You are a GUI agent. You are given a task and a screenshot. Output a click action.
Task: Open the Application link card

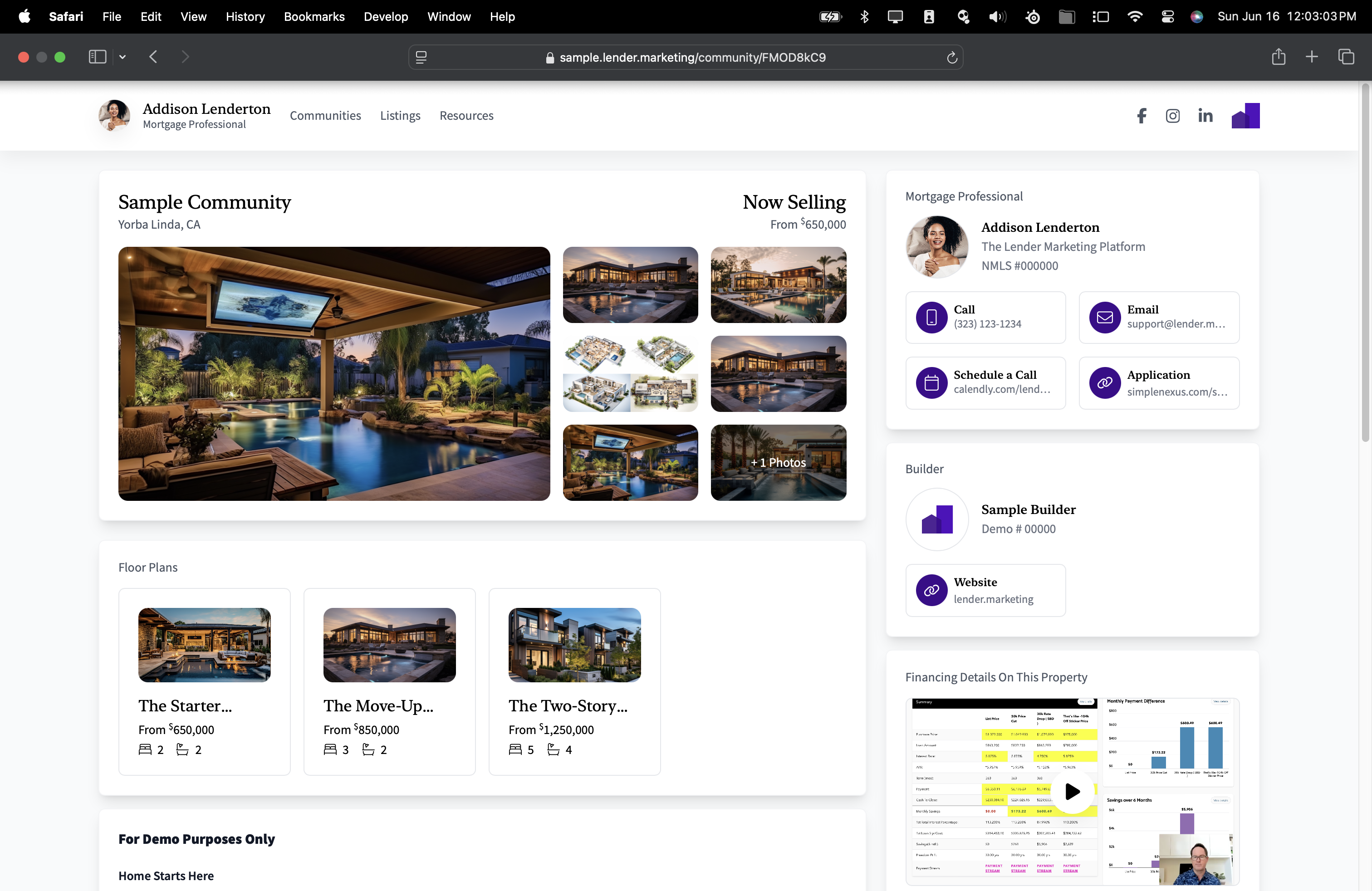pos(1159,383)
